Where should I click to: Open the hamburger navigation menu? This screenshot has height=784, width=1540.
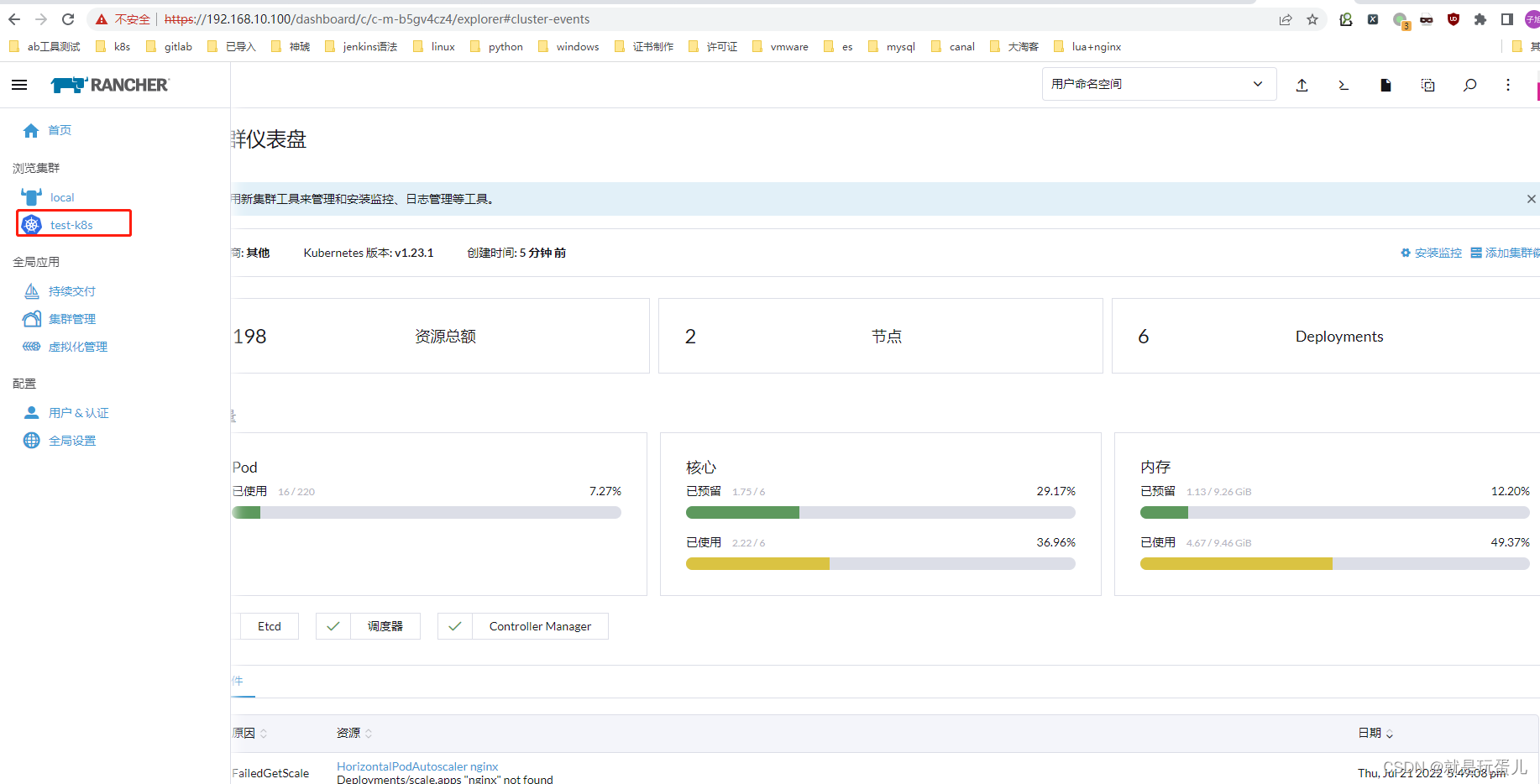click(19, 85)
